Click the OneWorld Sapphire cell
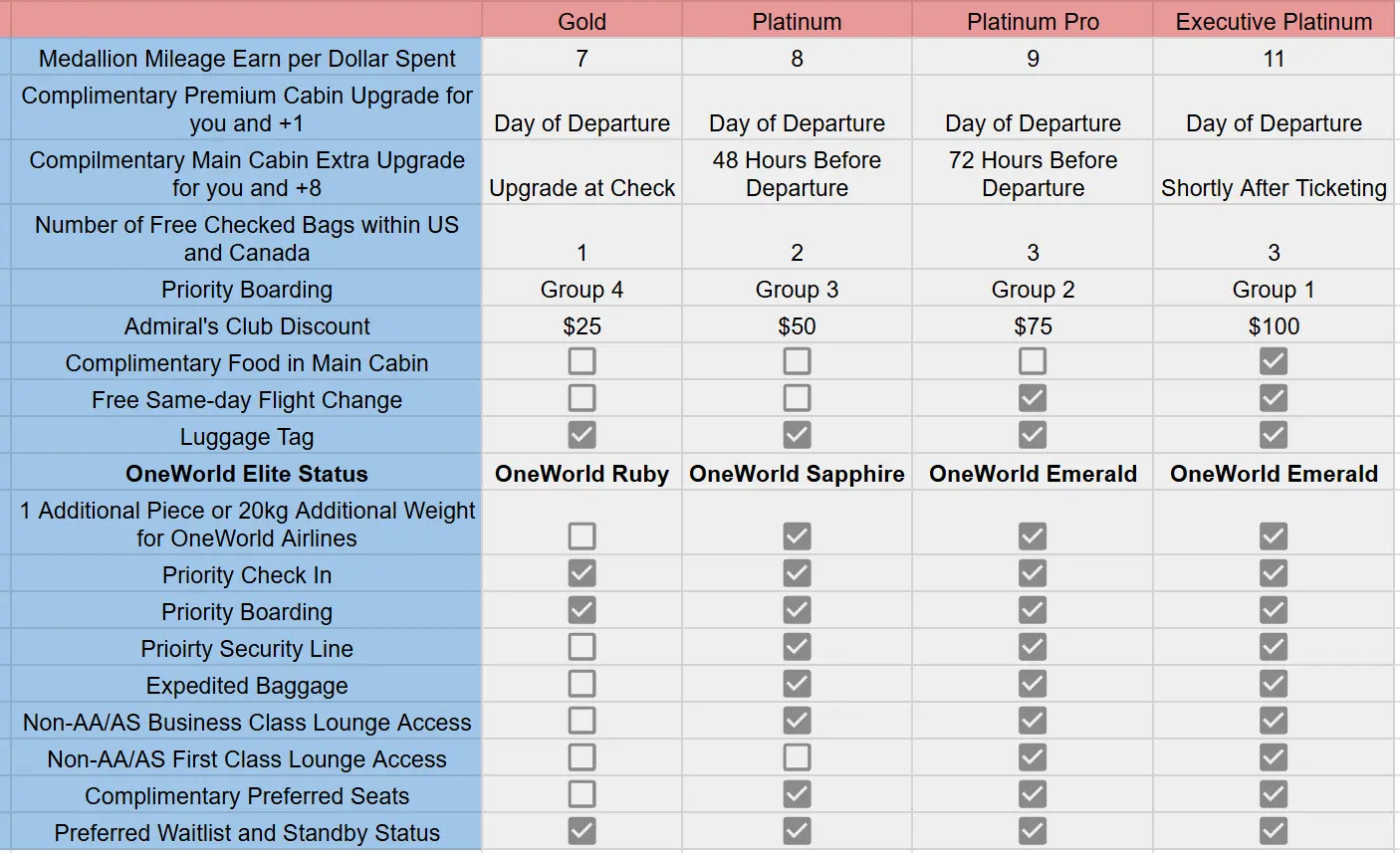This screenshot has height=853, width=1400. pos(797,474)
